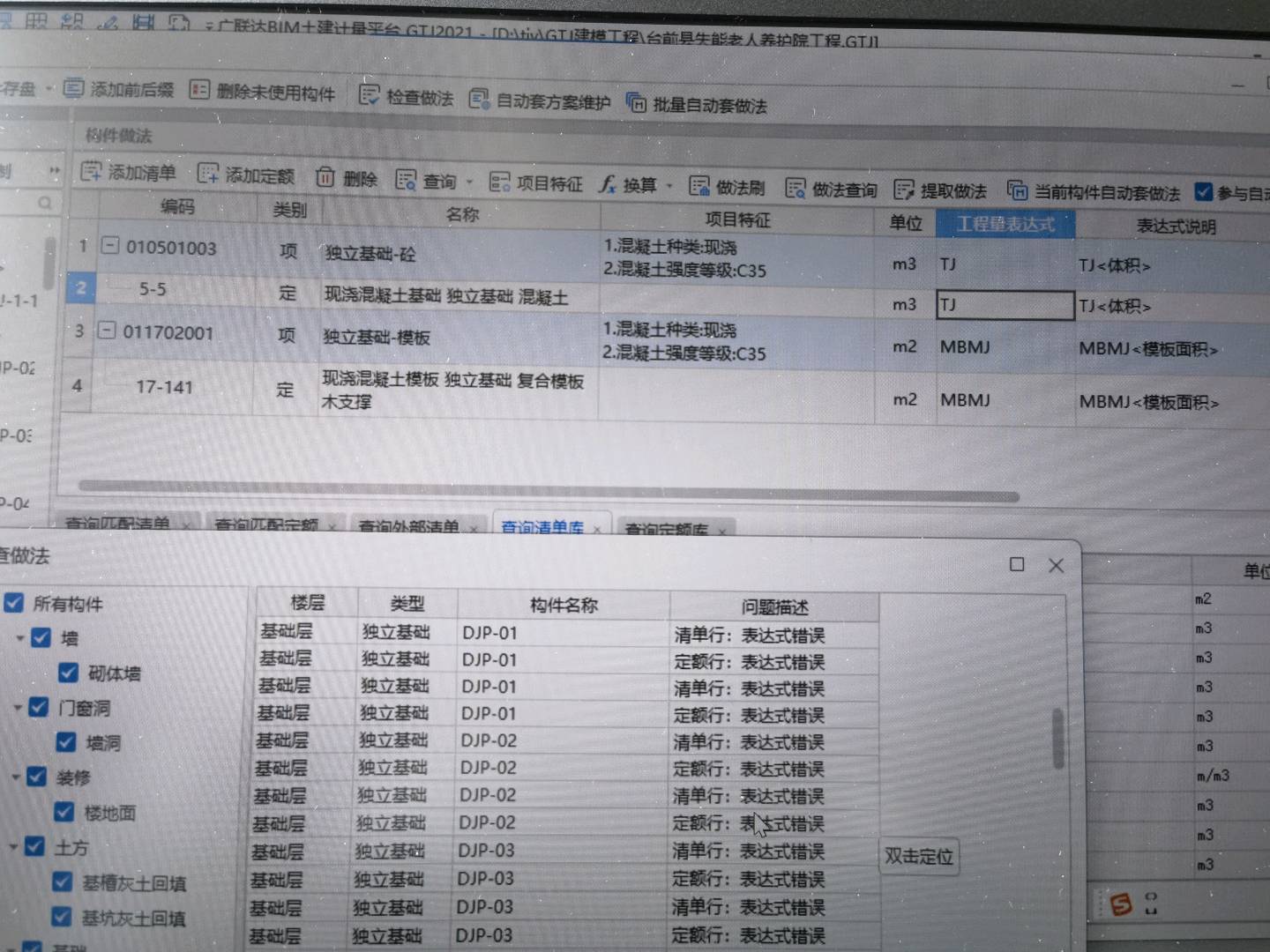Viewport: 1270px width, 952px height.
Task: Collapse the 土方 tree node
Action: pyautogui.click(x=13, y=847)
